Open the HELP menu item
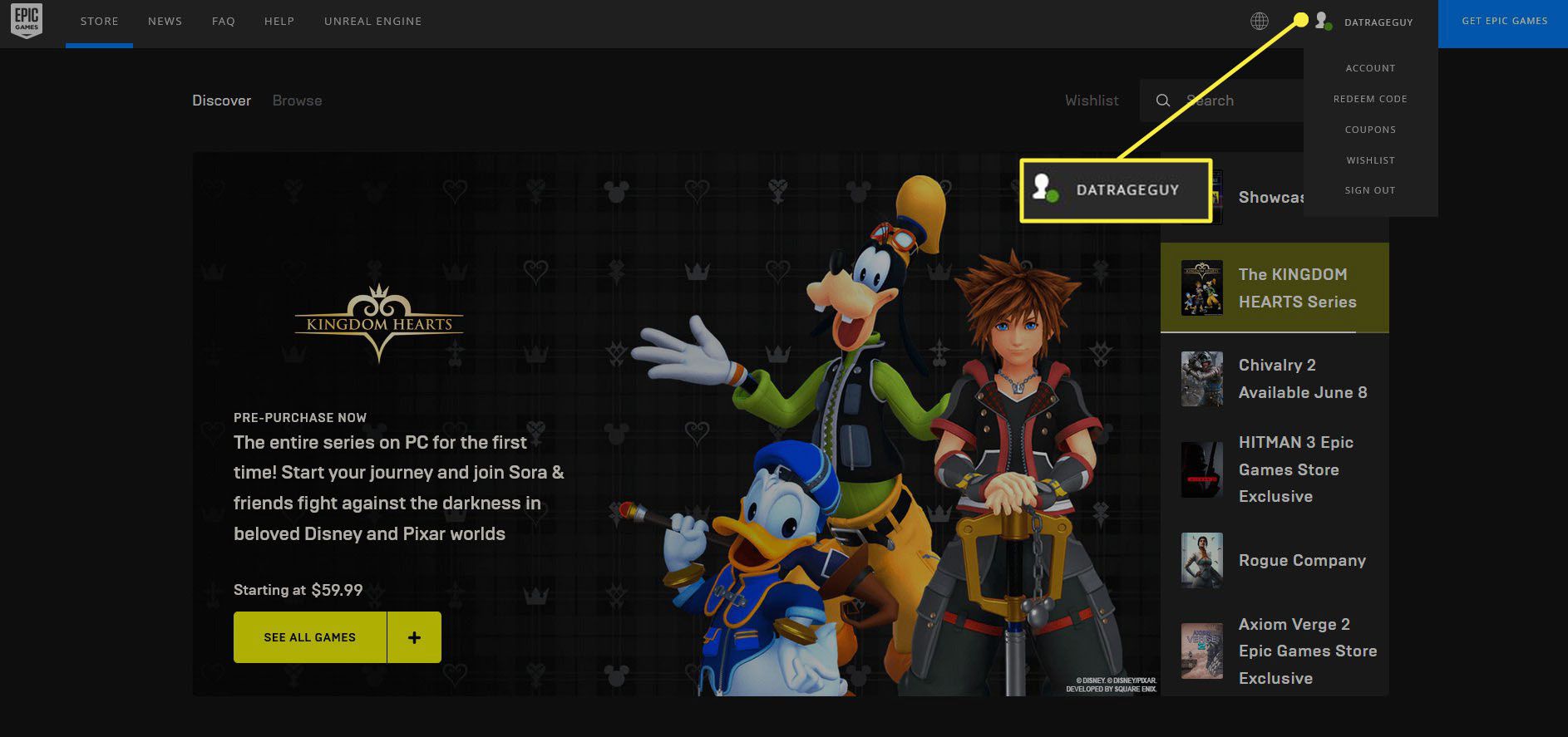 point(279,21)
